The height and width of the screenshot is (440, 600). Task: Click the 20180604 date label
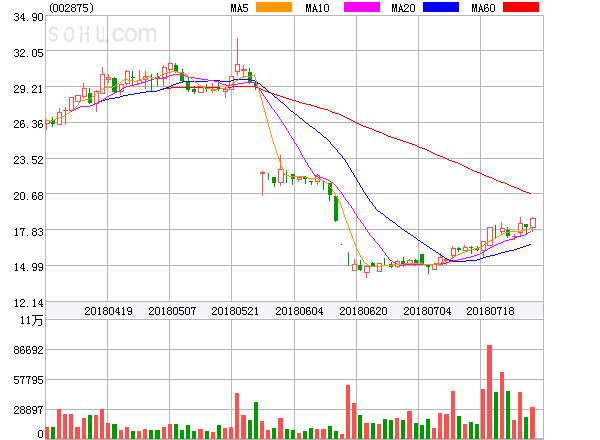click(x=299, y=311)
